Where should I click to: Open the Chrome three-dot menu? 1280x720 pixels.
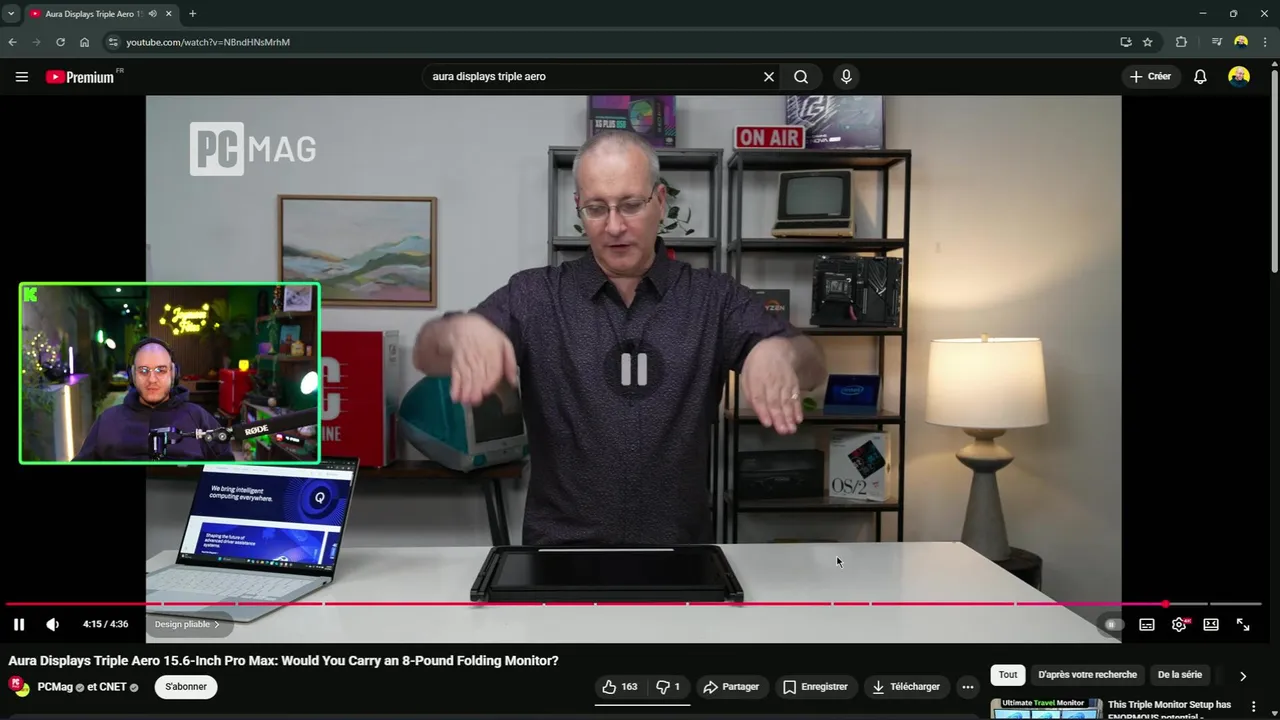[x=1265, y=42]
